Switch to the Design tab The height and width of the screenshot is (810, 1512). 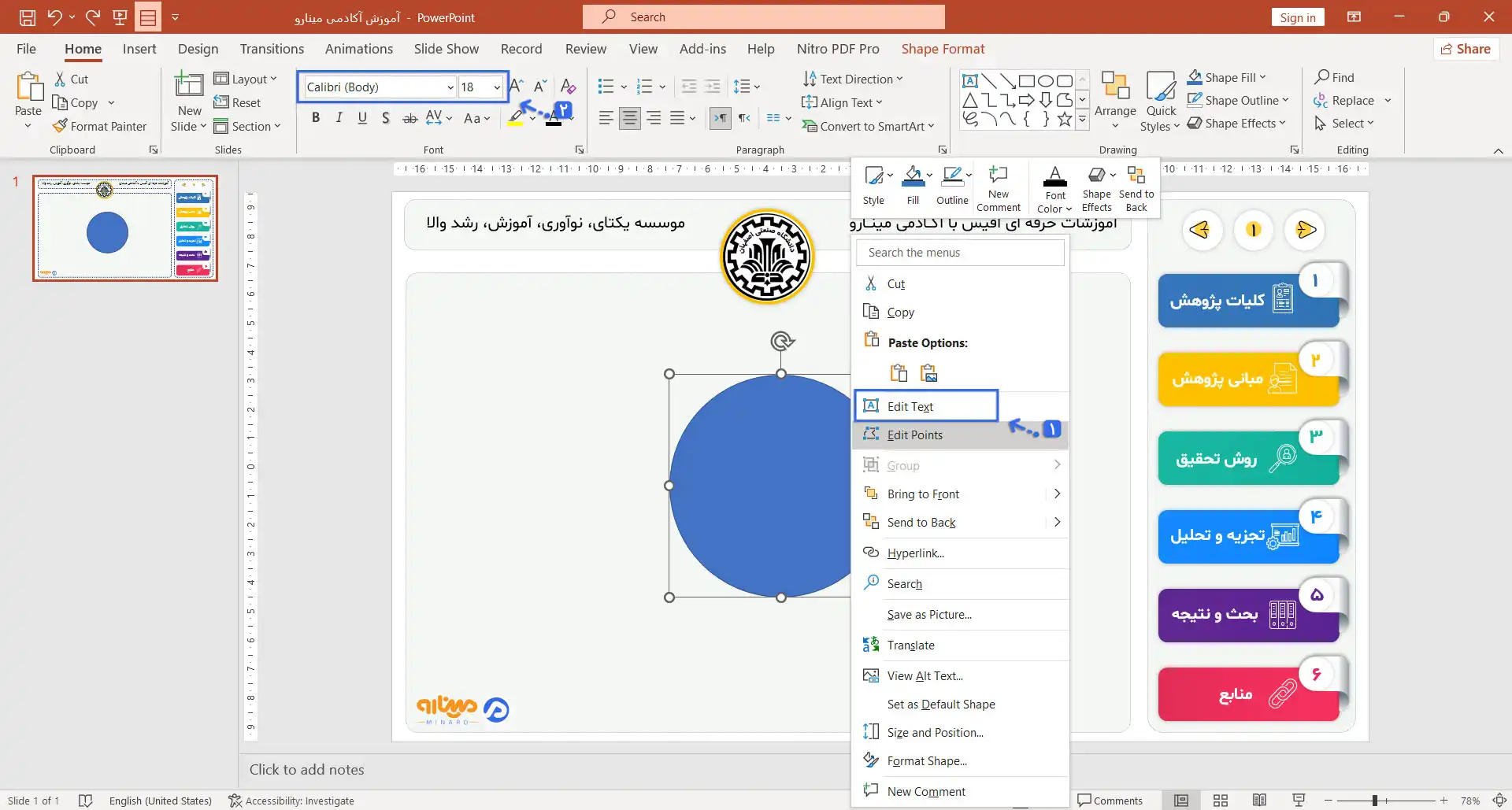[198, 49]
